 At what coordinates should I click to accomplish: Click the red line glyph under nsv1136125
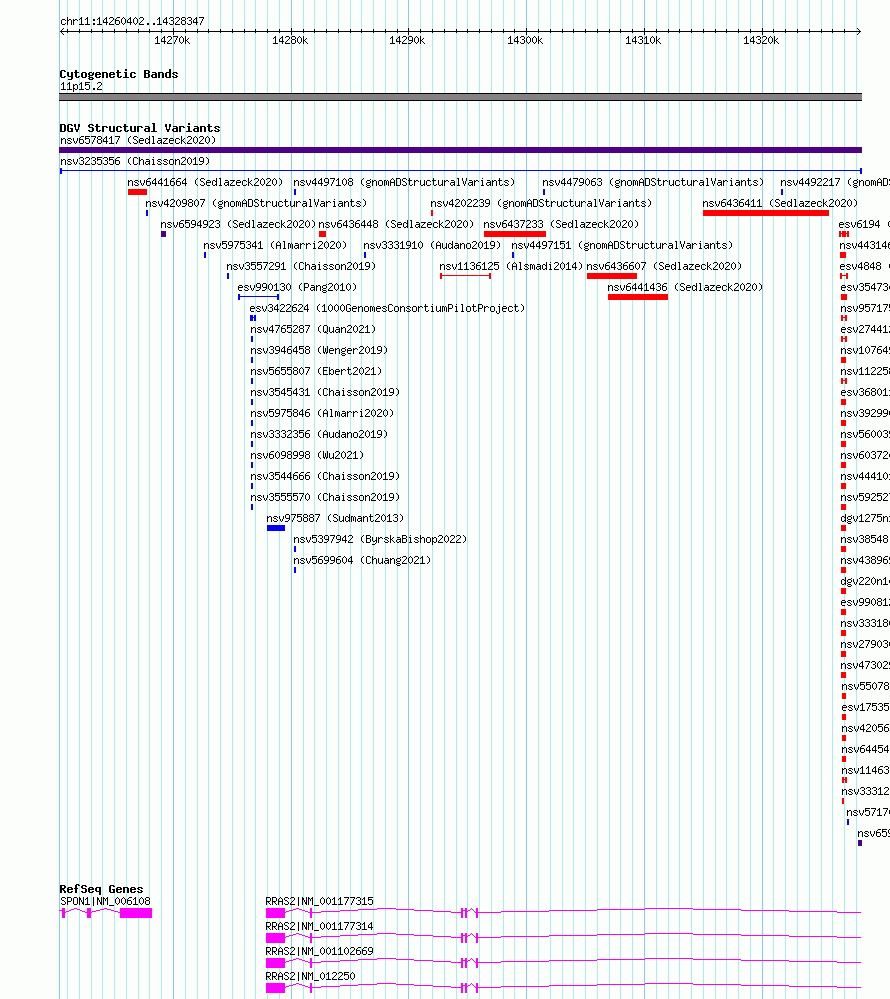(465, 276)
